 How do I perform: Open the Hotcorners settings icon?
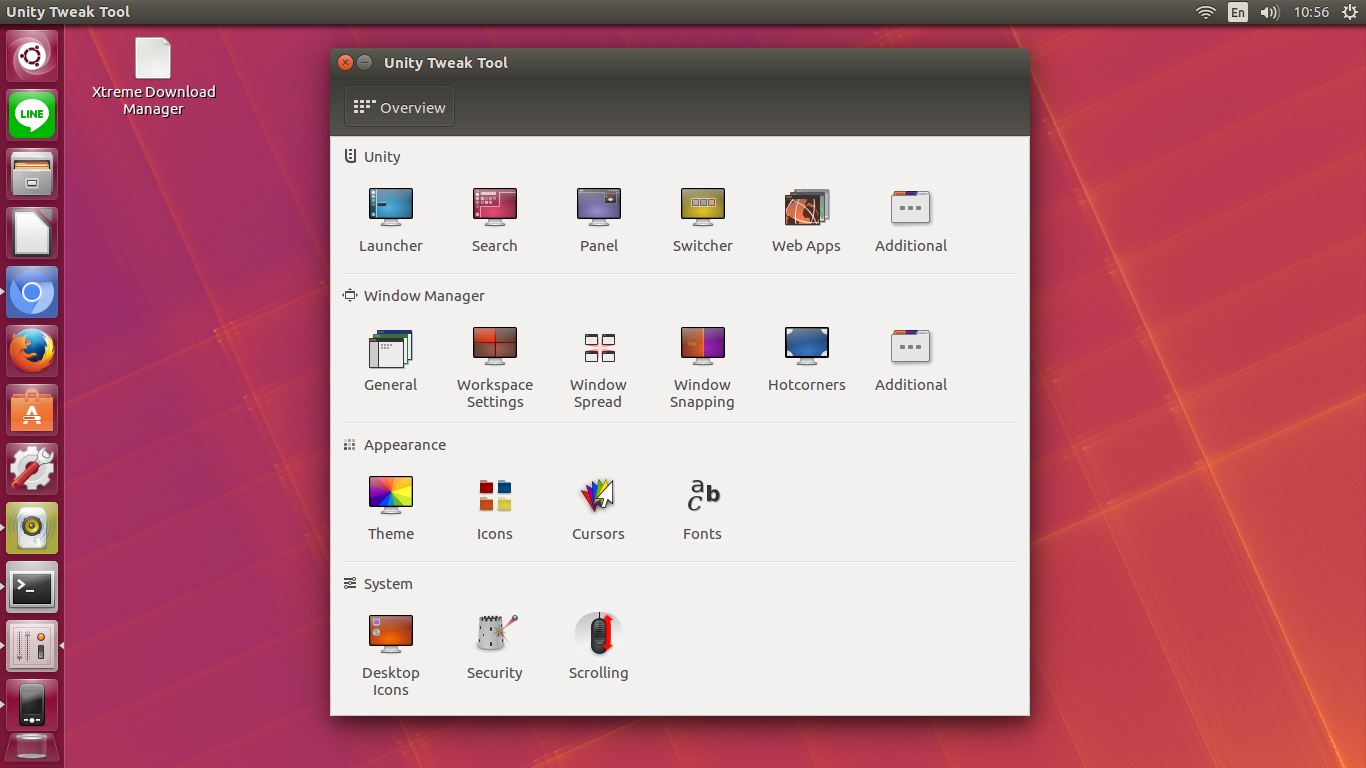(x=806, y=358)
